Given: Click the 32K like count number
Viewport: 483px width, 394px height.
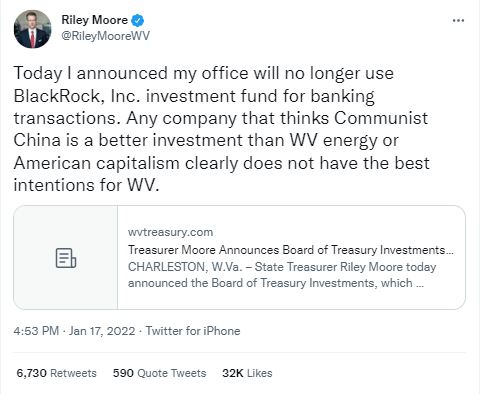Looking at the screenshot, I should pyautogui.click(x=233, y=373).
